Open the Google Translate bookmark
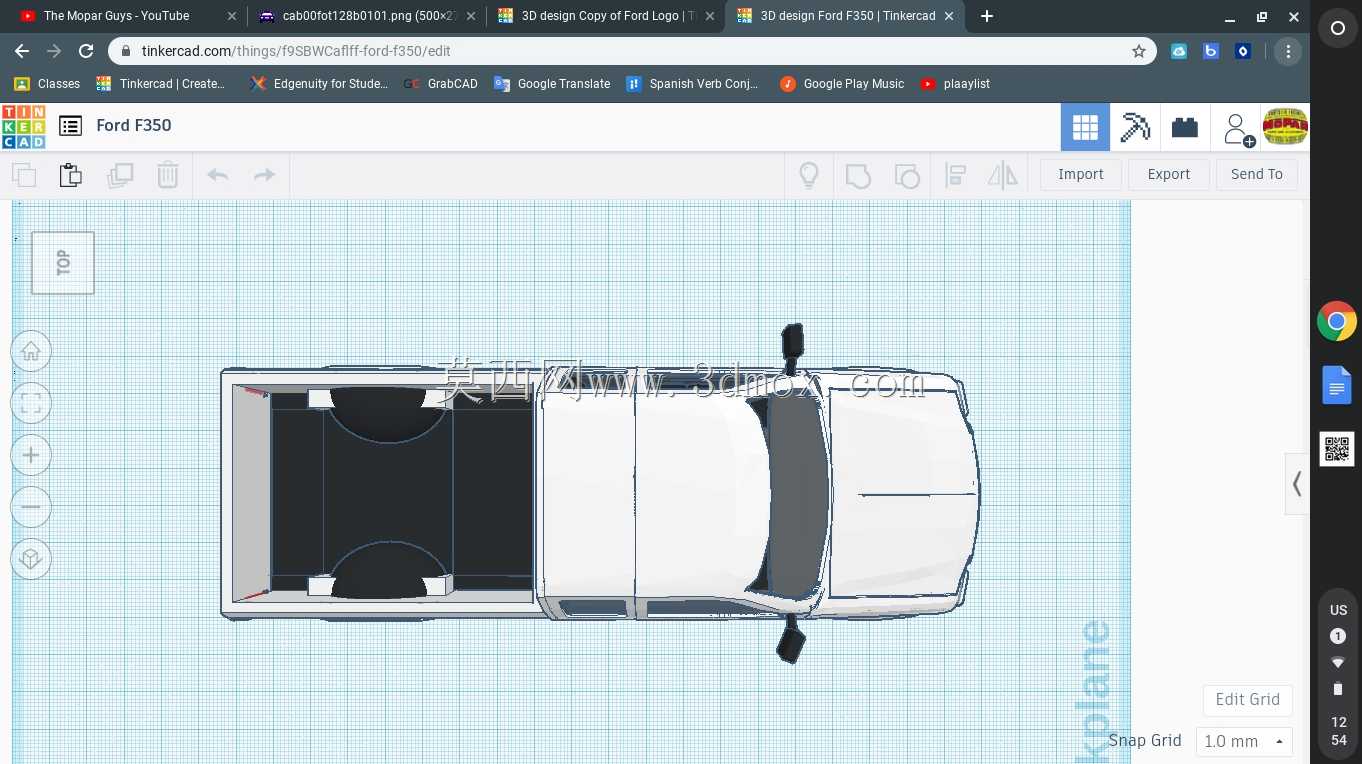 click(552, 84)
